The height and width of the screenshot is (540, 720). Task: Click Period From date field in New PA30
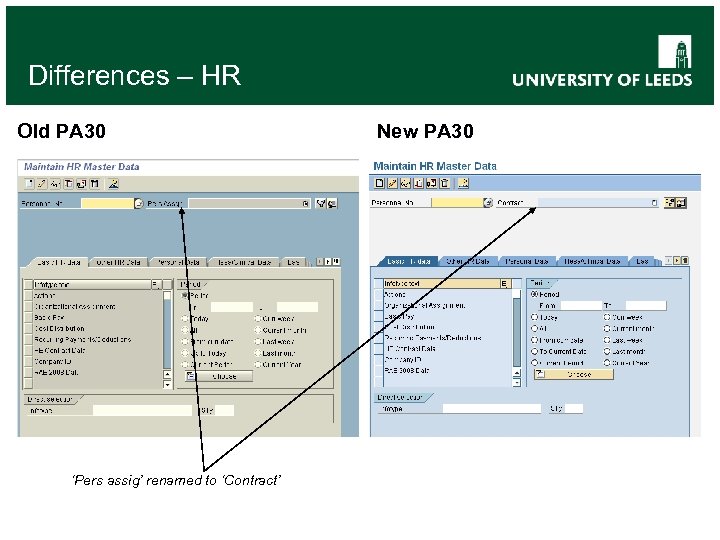tap(581, 305)
